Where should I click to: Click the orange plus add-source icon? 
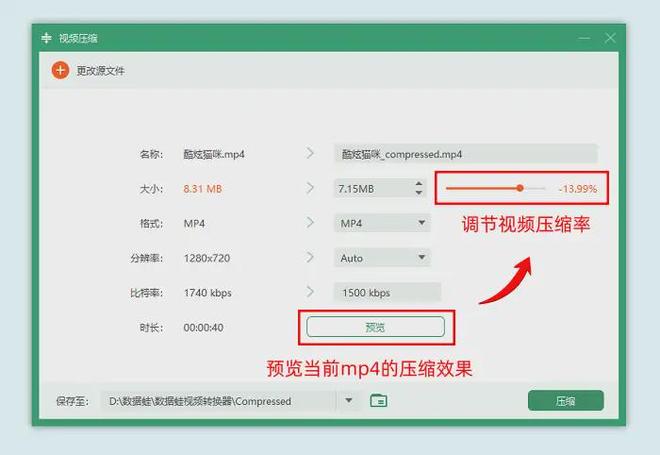pos(60,70)
